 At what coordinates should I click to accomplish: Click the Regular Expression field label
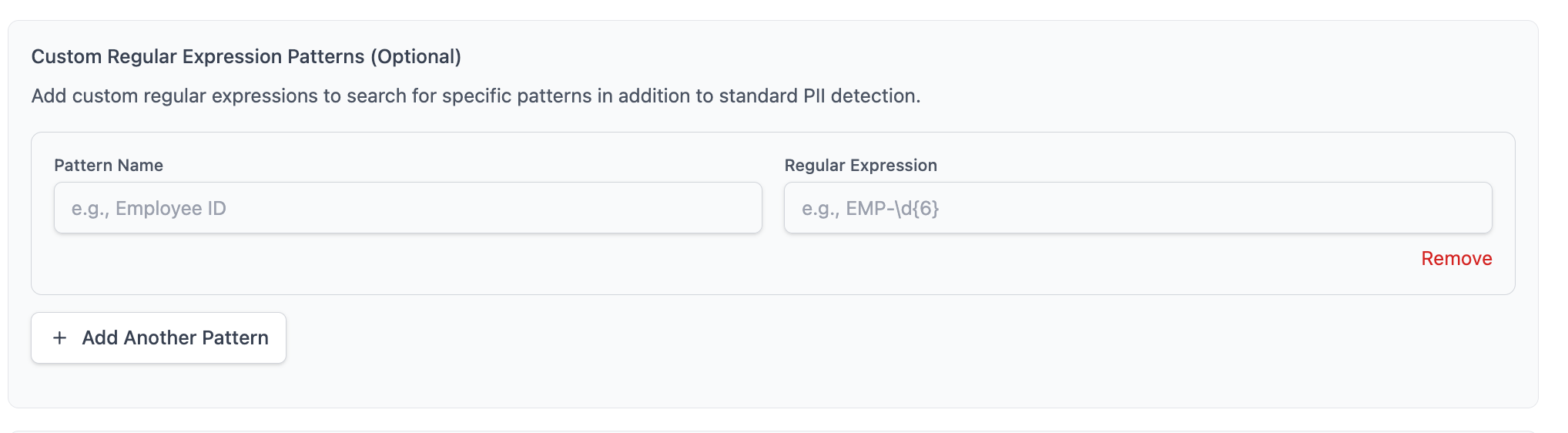860,166
